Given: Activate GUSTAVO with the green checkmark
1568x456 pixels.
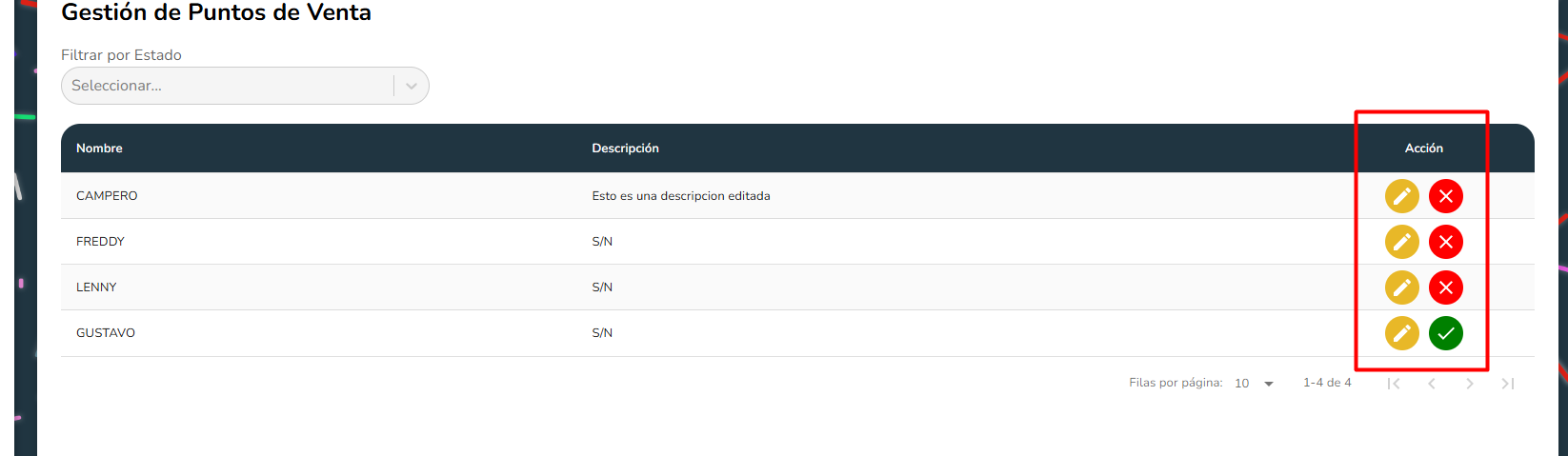Looking at the screenshot, I should (x=1445, y=333).
